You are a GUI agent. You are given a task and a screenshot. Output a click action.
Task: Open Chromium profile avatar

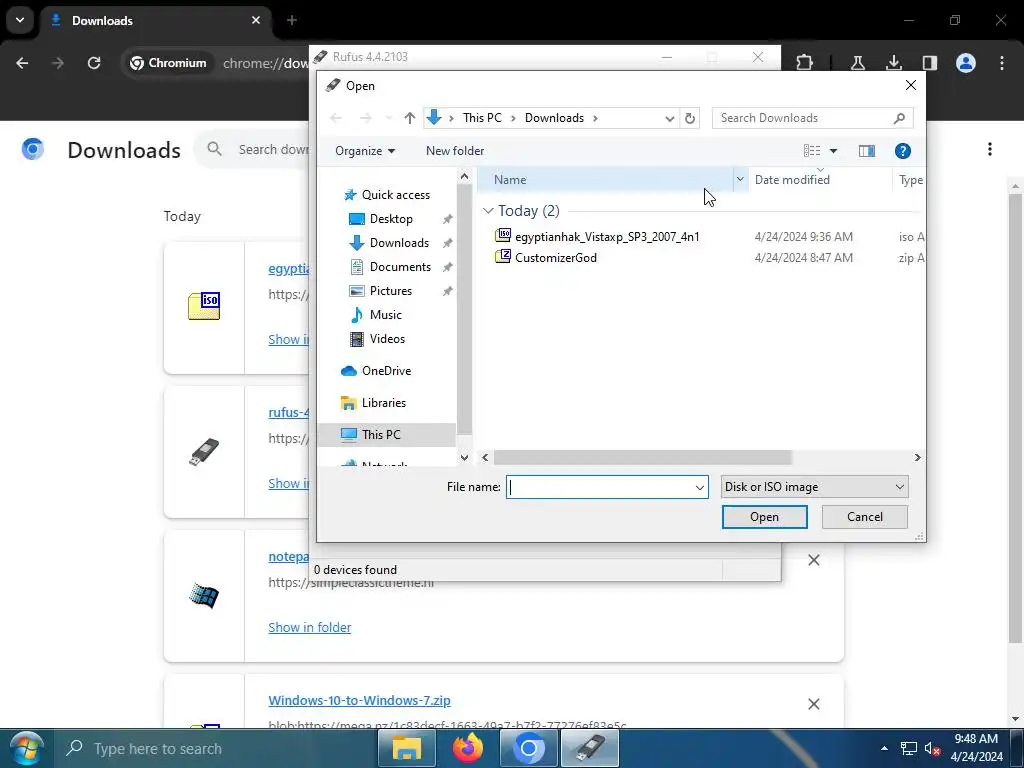[965, 63]
